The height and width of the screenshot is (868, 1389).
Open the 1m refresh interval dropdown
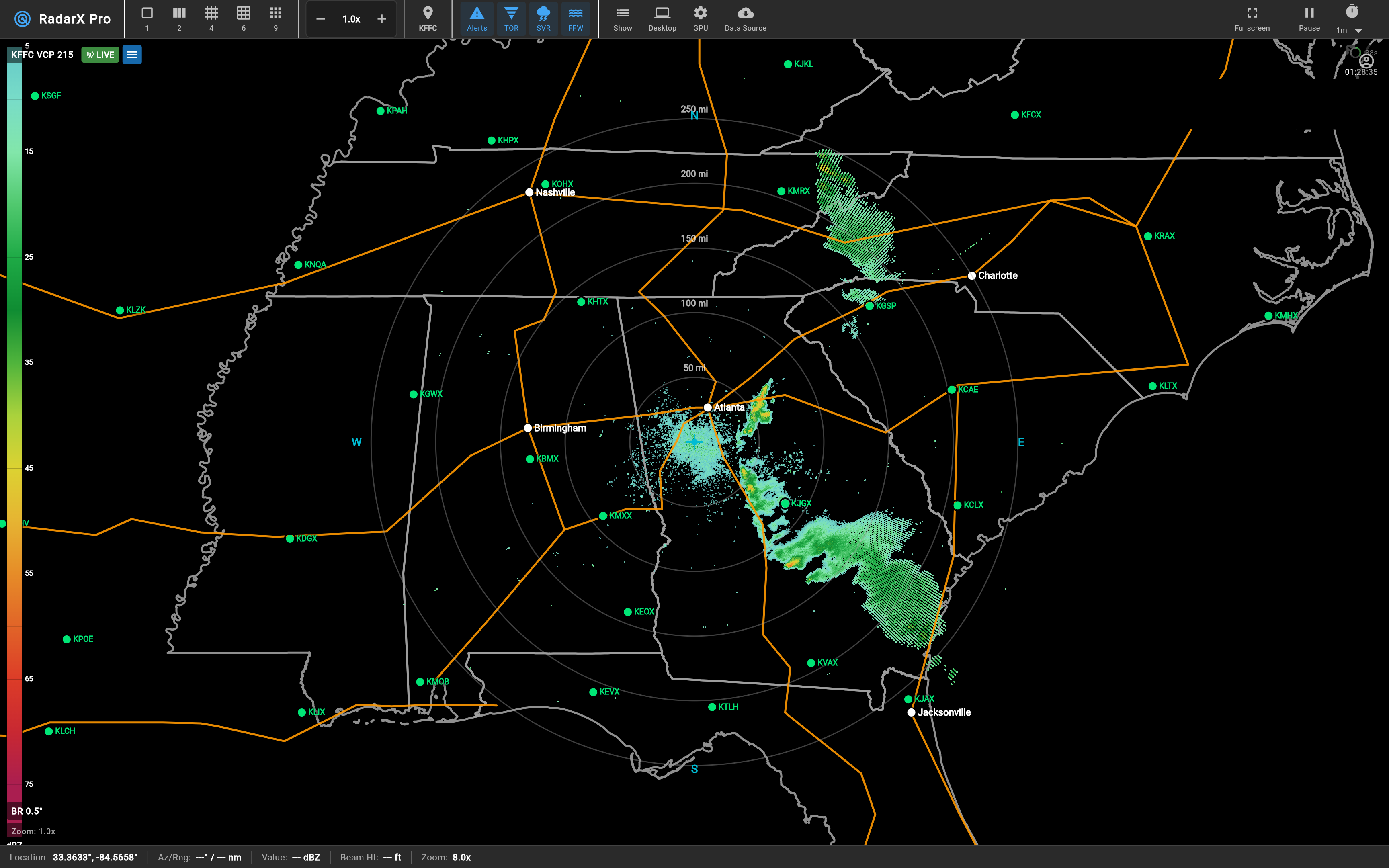pyautogui.click(x=1349, y=30)
